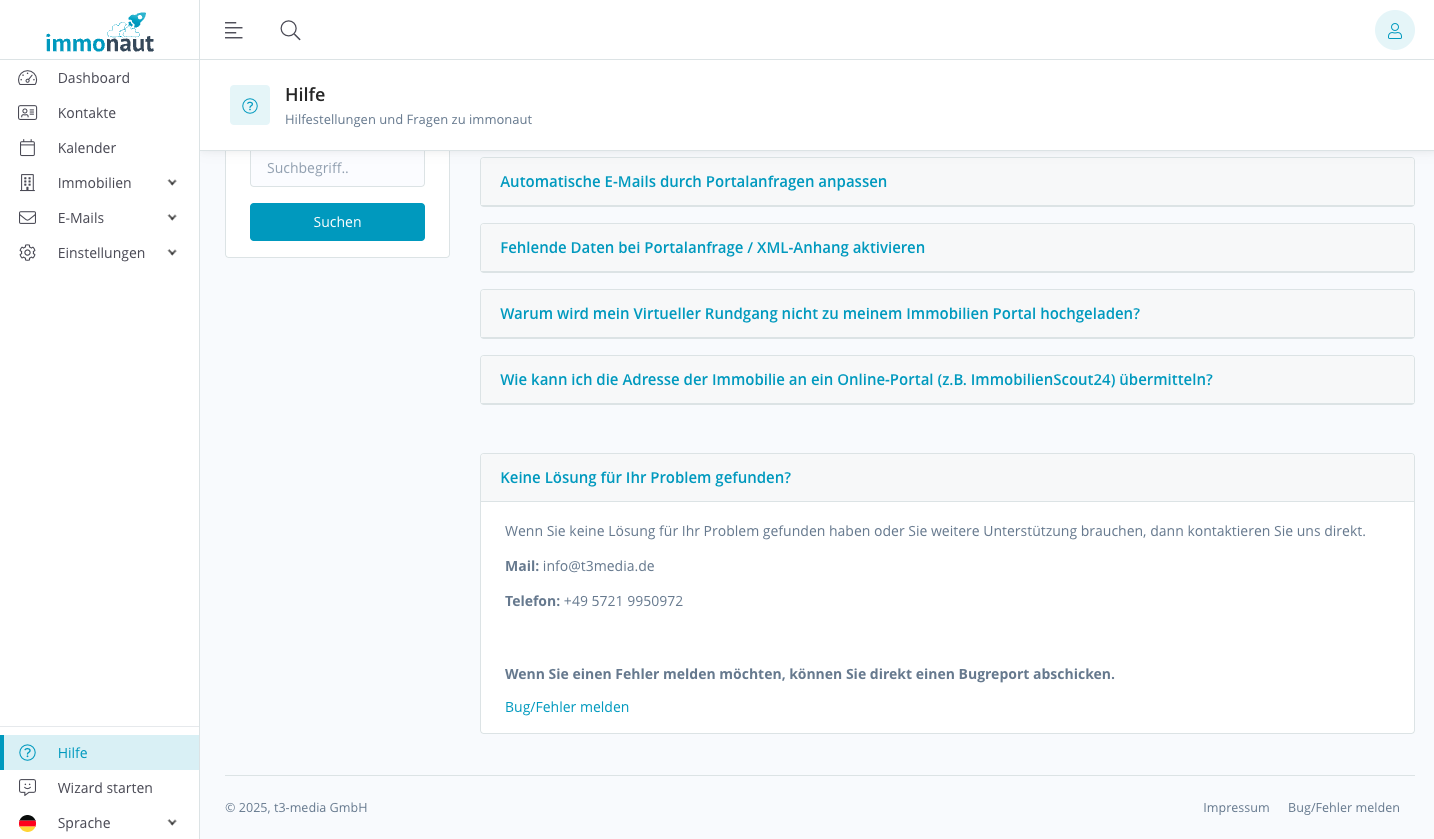1434x839 pixels.
Task: Click the Dashboard speedometer icon
Action: click(x=28, y=78)
